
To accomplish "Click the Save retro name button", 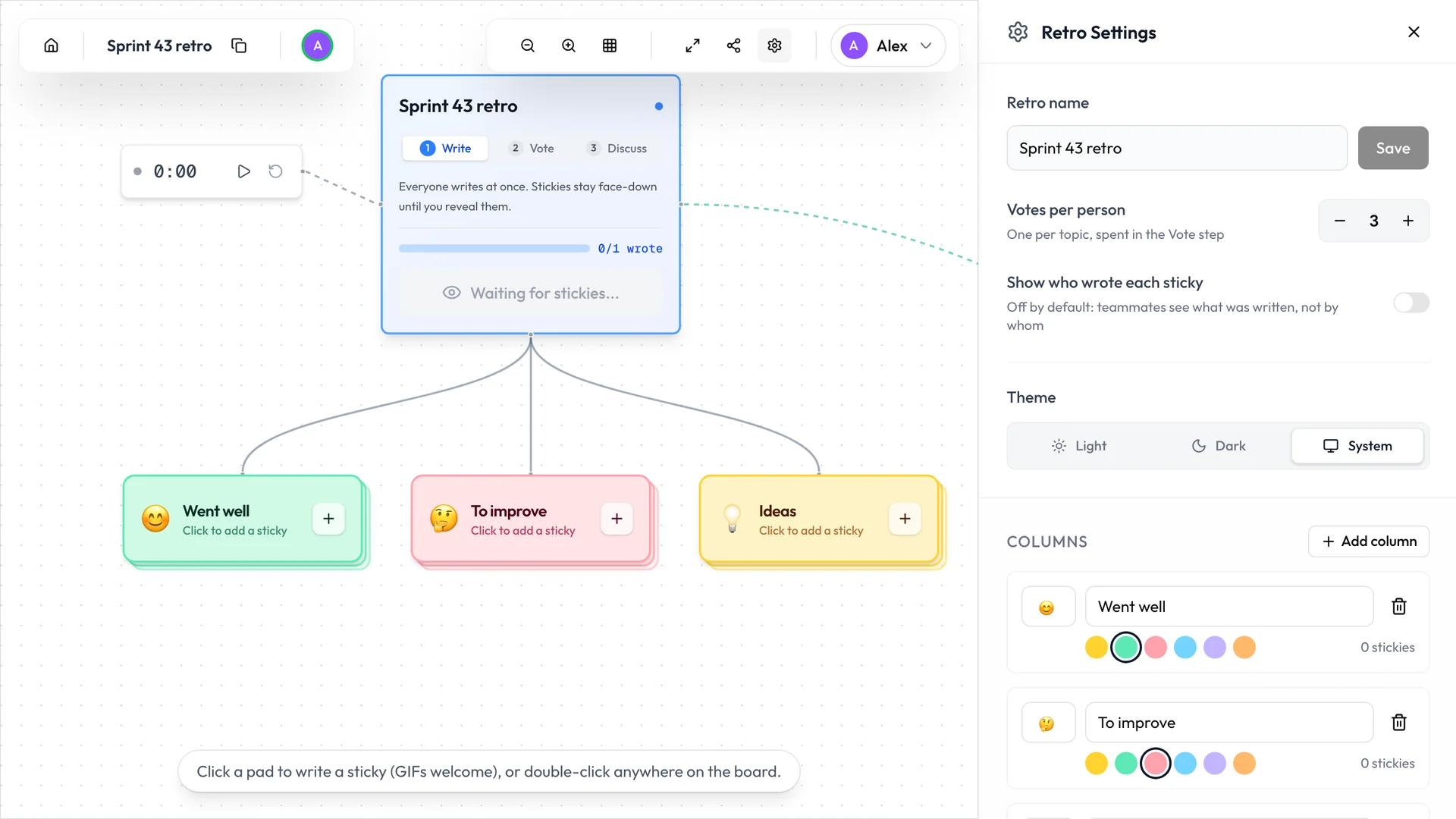I will (x=1393, y=148).
